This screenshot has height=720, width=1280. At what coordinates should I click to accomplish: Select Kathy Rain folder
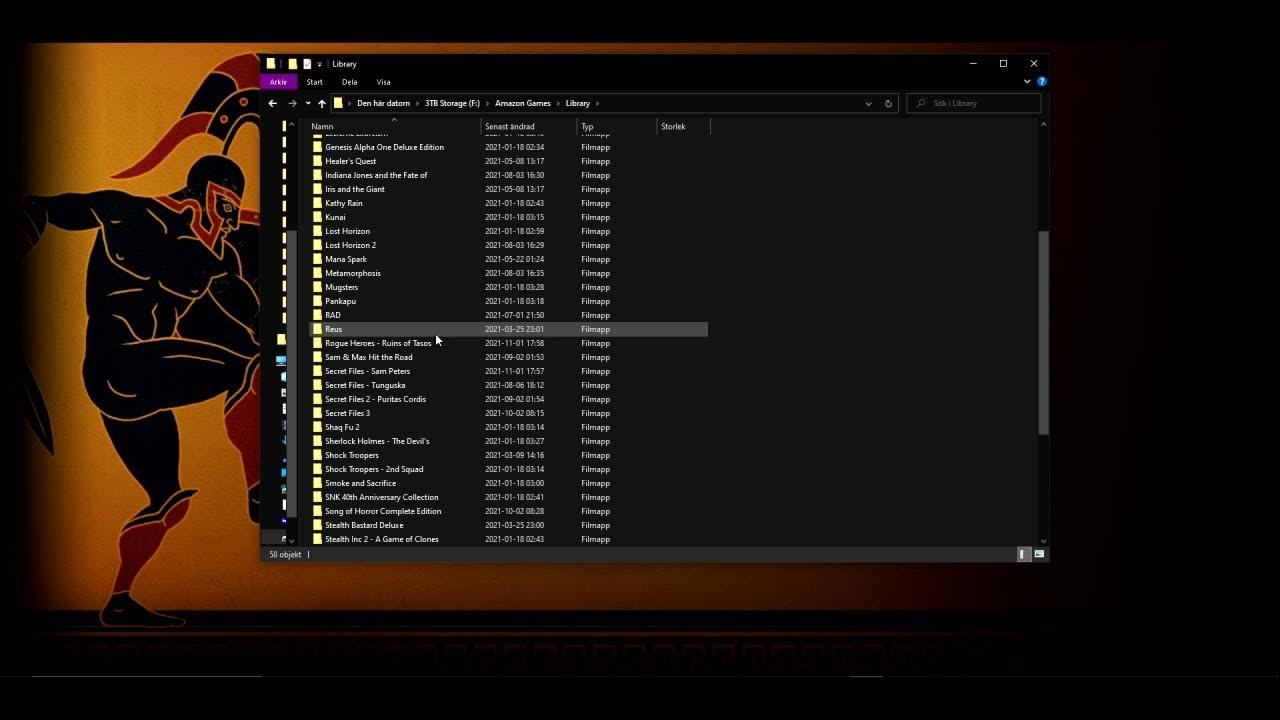coord(344,203)
